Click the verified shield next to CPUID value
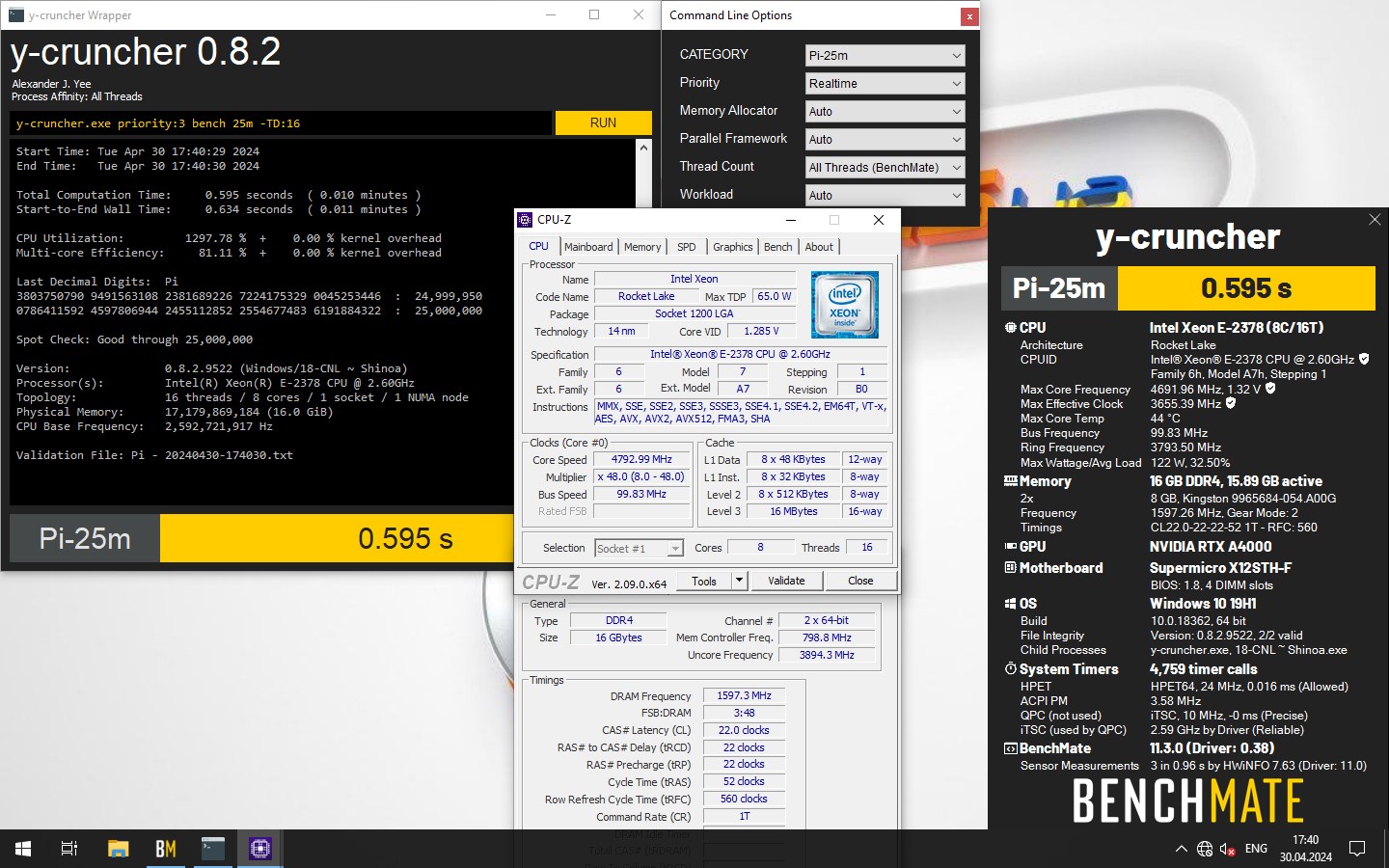 click(1364, 359)
